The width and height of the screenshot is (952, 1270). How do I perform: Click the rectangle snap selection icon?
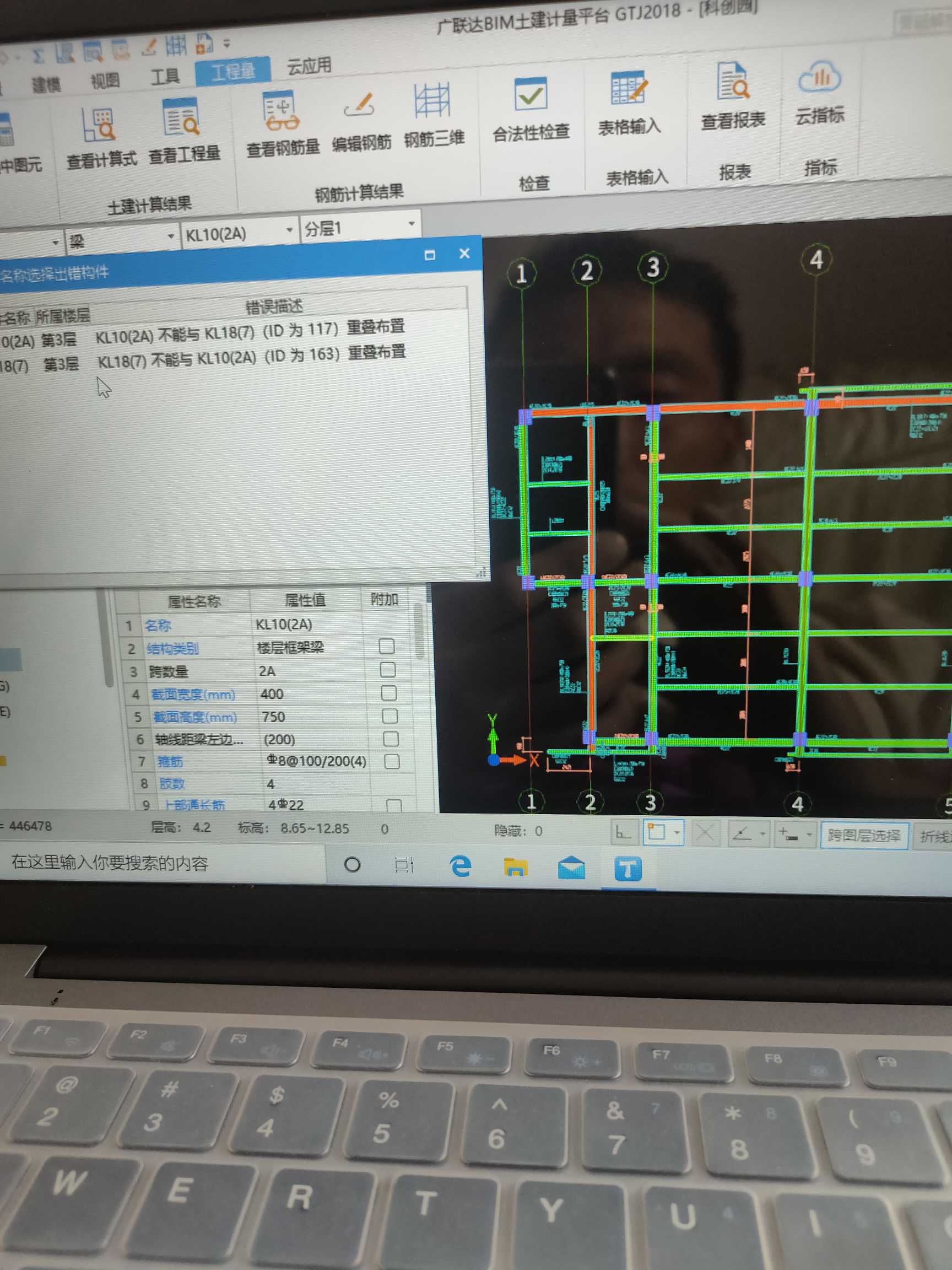click(656, 832)
